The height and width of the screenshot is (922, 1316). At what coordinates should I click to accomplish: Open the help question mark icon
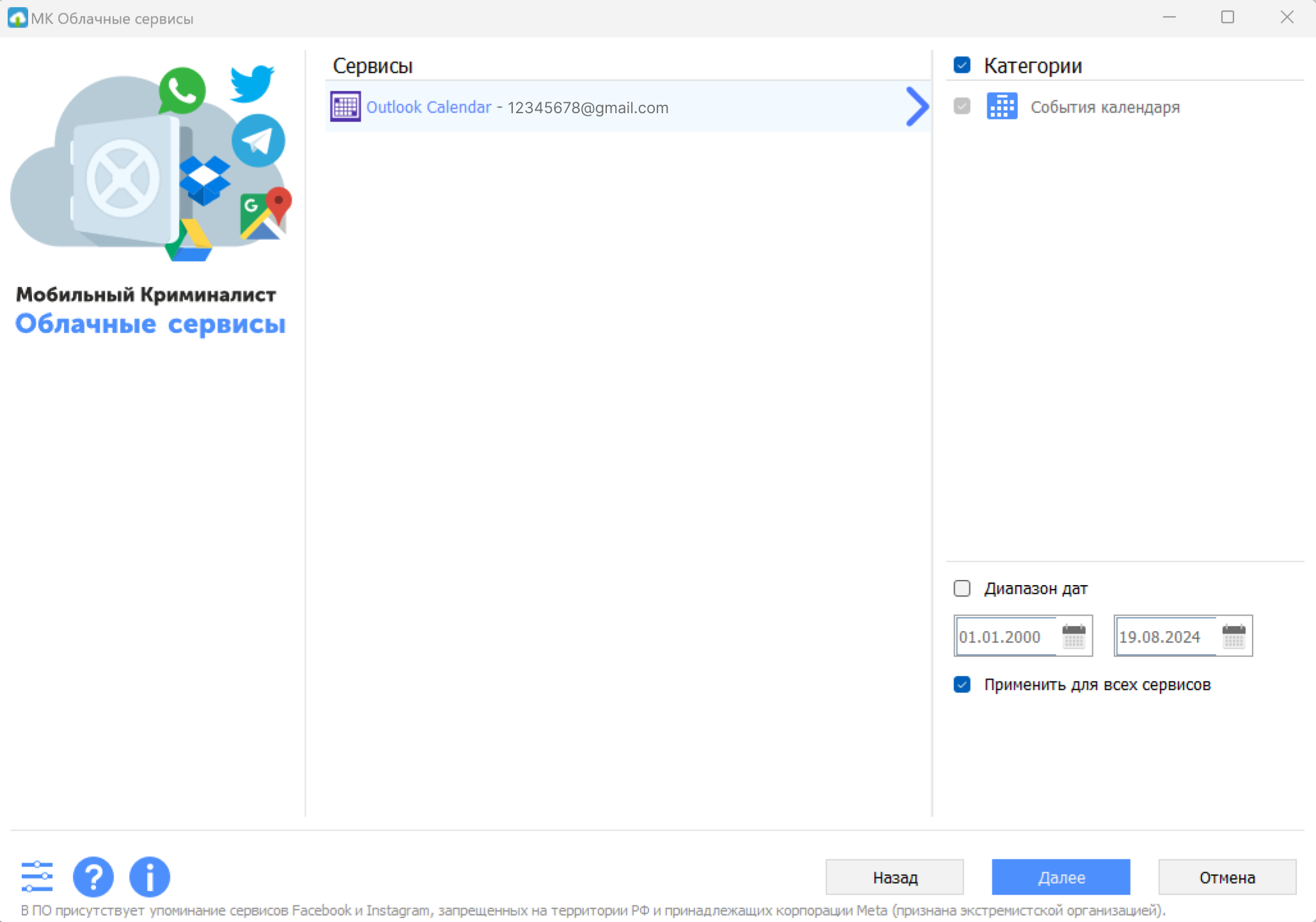pos(93,877)
